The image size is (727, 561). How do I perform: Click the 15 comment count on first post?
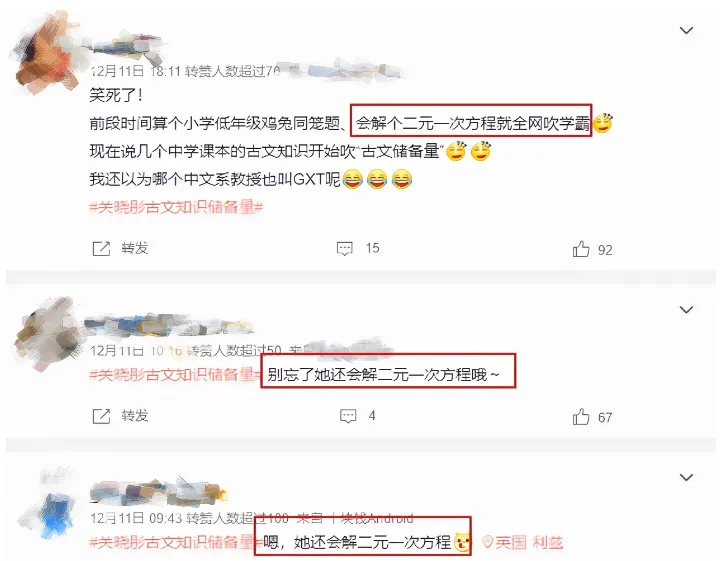372,248
